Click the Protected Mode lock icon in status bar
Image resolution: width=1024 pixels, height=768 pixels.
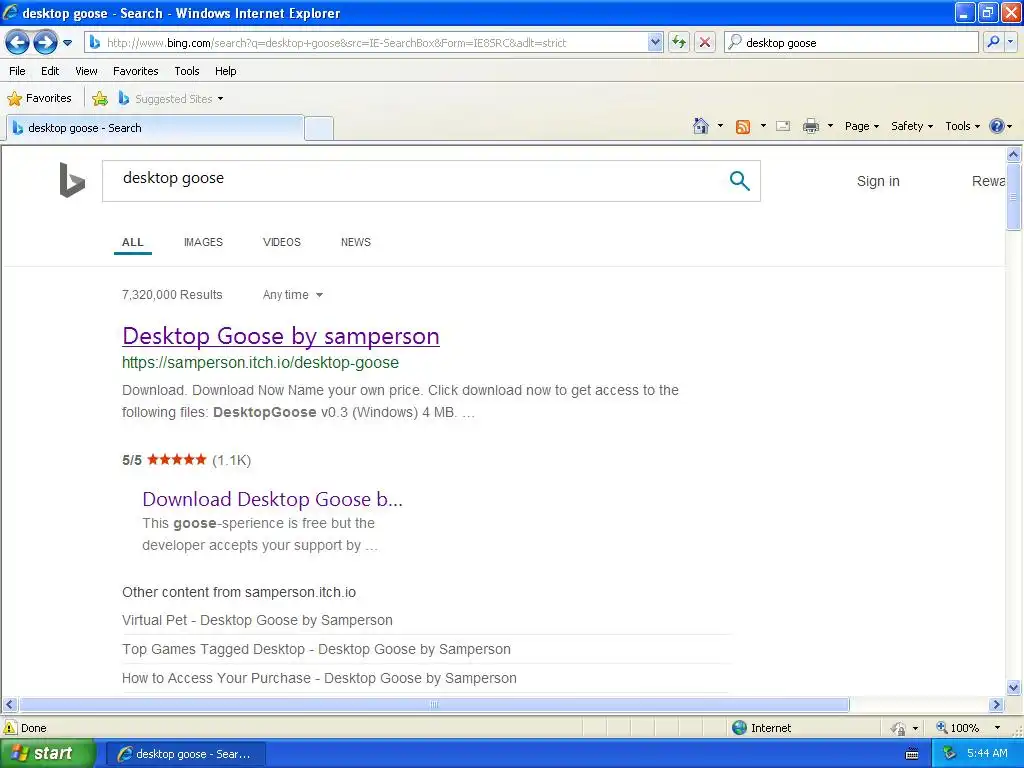point(899,728)
